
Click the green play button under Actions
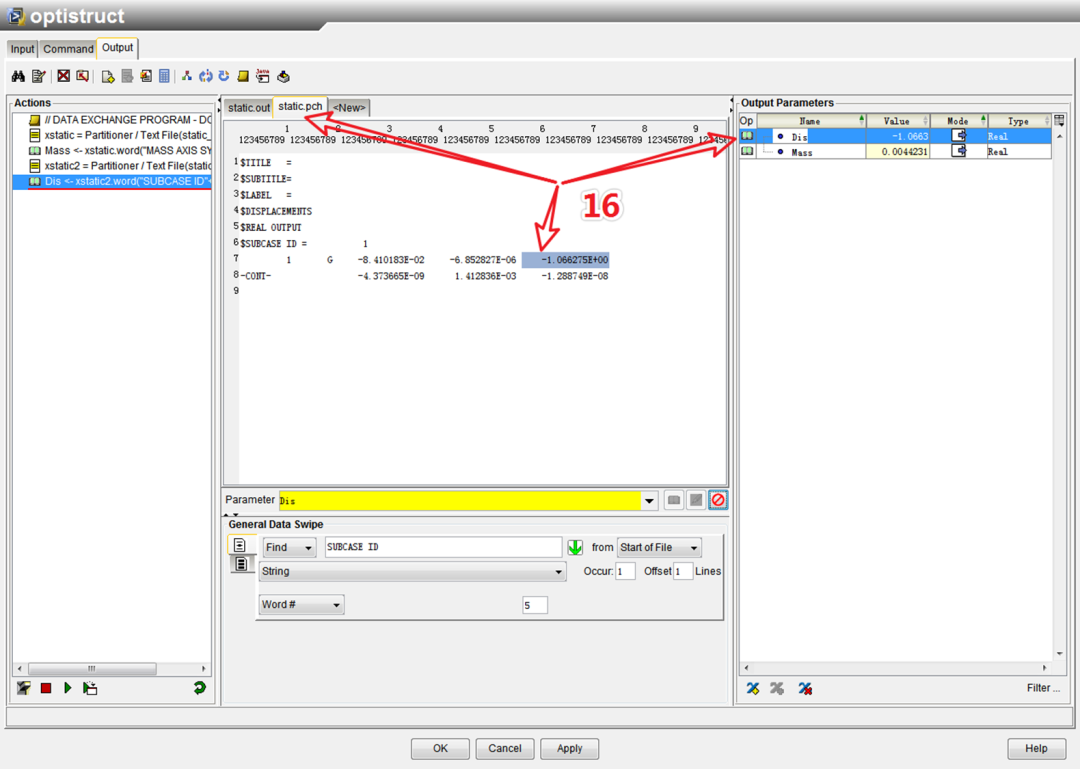tap(68, 688)
